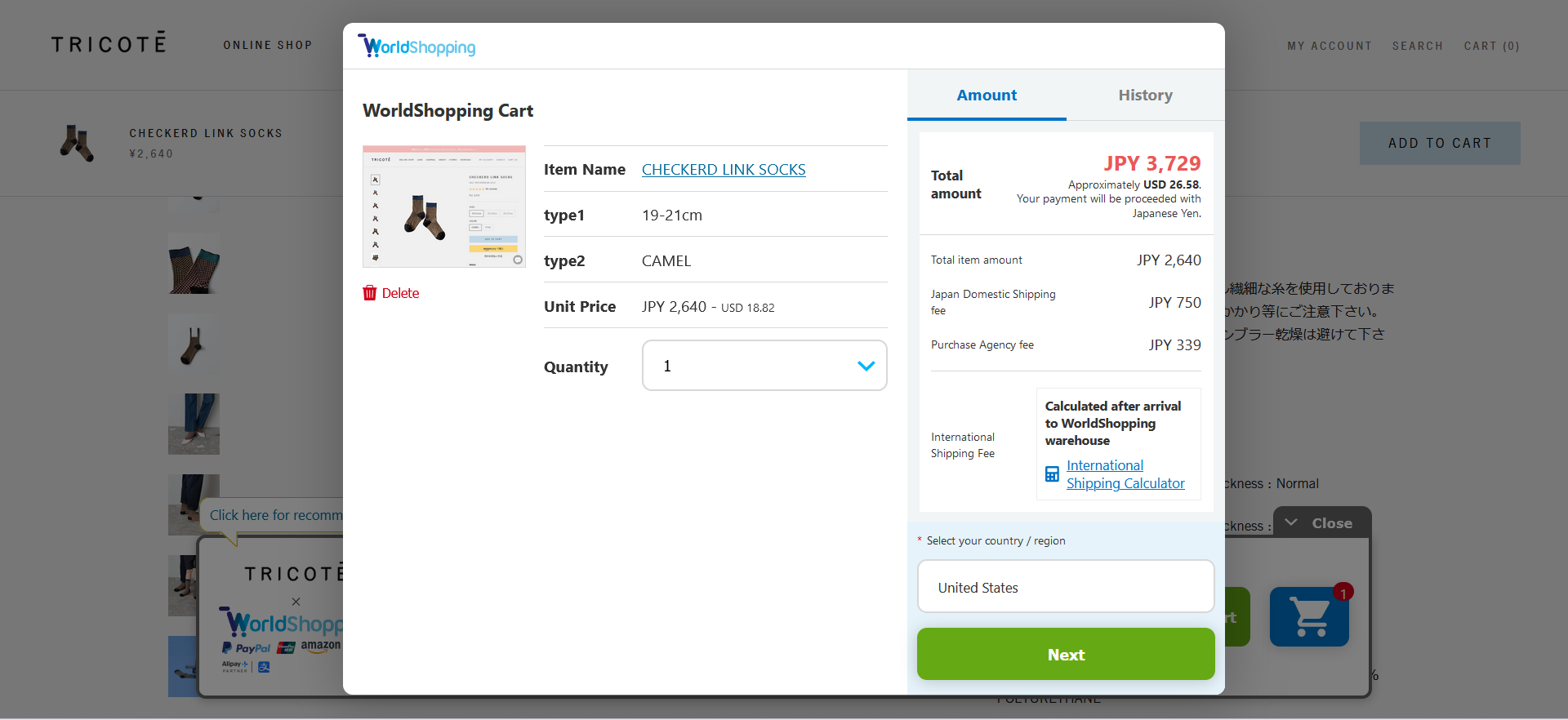The height and width of the screenshot is (720, 1568).
Task: Open MY ACCOUNT in the site header
Action: click(x=1330, y=47)
